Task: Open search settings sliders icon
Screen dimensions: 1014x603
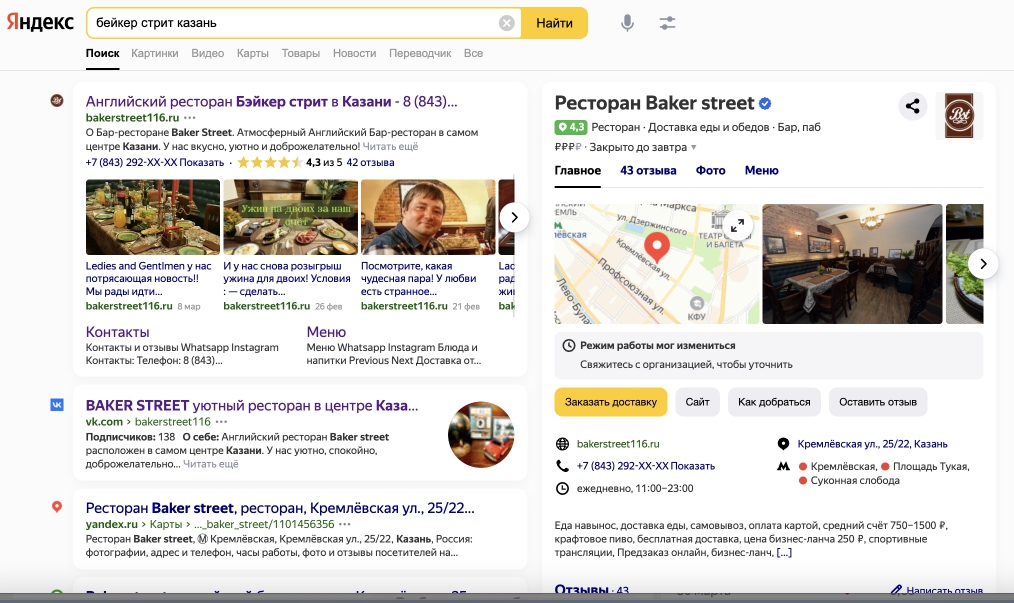Action: 667,23
